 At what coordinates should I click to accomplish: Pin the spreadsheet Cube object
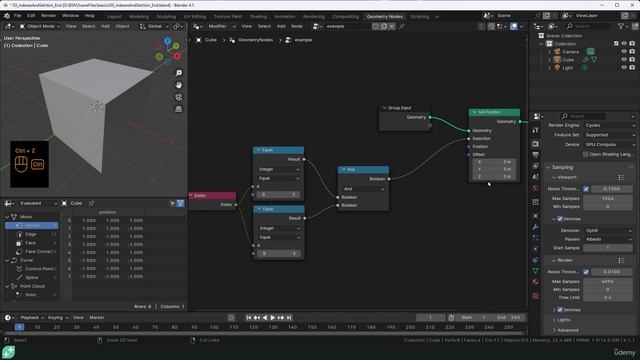point(91,203)
